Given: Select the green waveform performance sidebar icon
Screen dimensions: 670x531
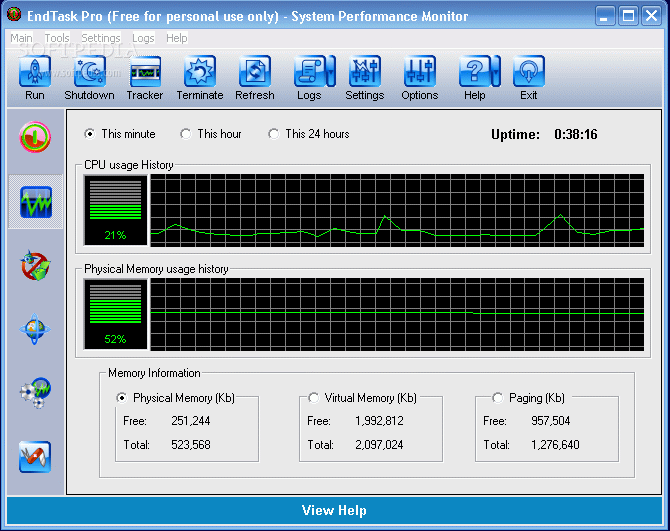Looking at the screenshot, I should [x=36, y=202].
